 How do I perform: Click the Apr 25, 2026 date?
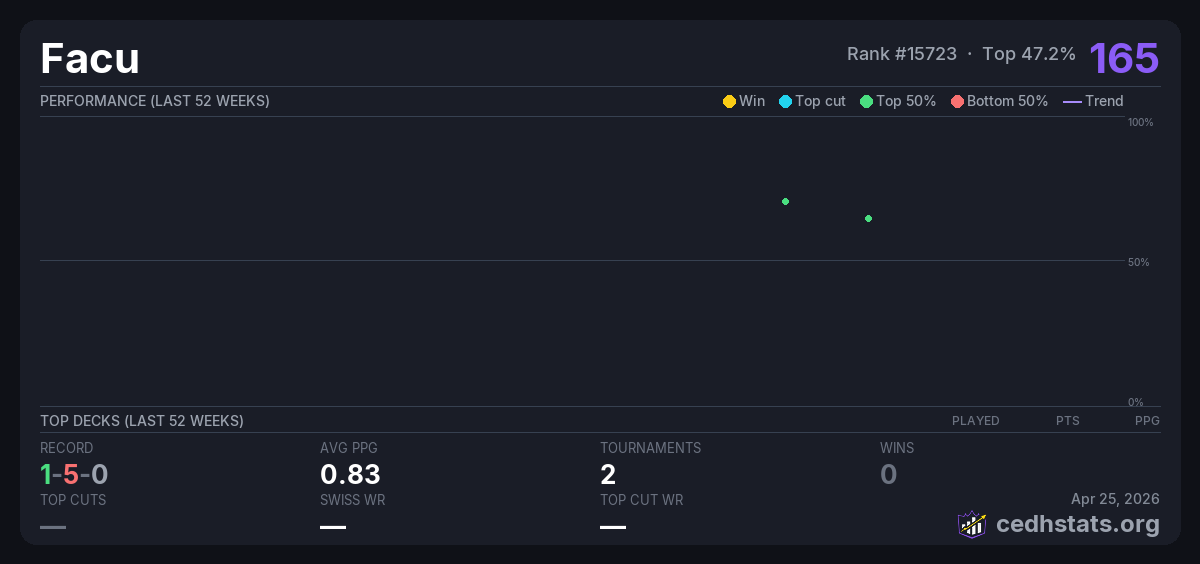click(1115, 498)
